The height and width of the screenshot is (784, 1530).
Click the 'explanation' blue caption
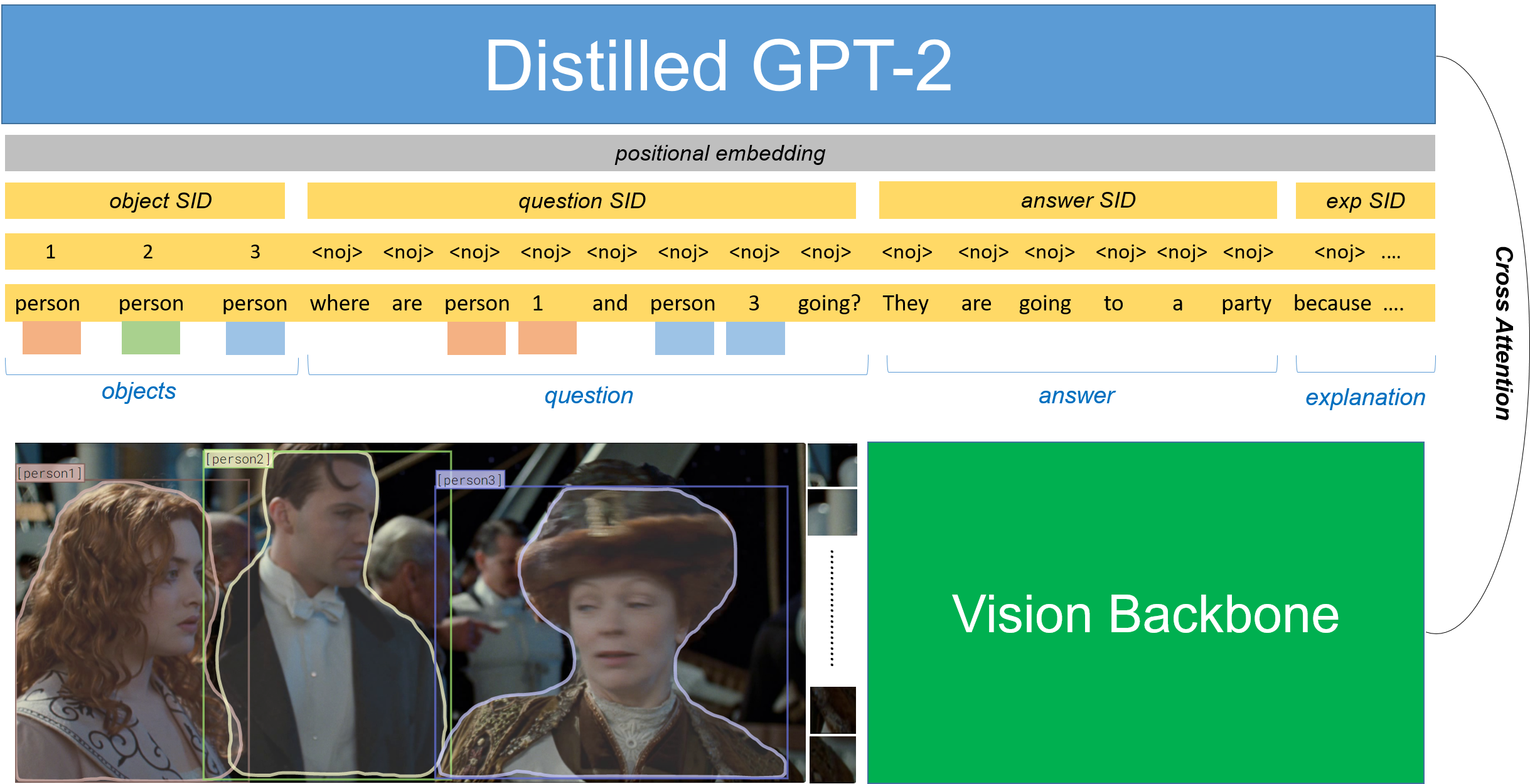pyautogui.click(x=1365, y=397)
